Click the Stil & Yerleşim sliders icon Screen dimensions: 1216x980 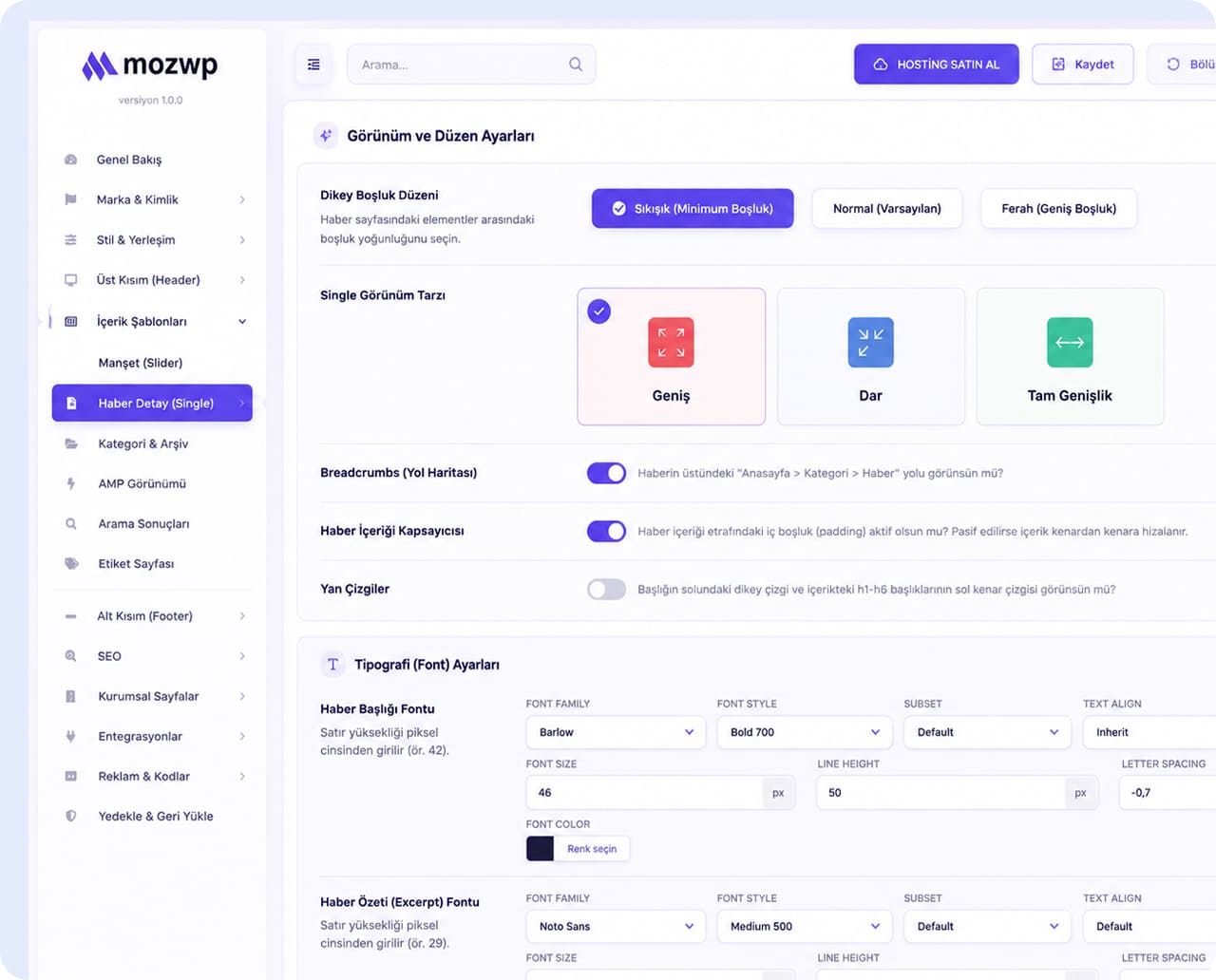pos(70,239)
